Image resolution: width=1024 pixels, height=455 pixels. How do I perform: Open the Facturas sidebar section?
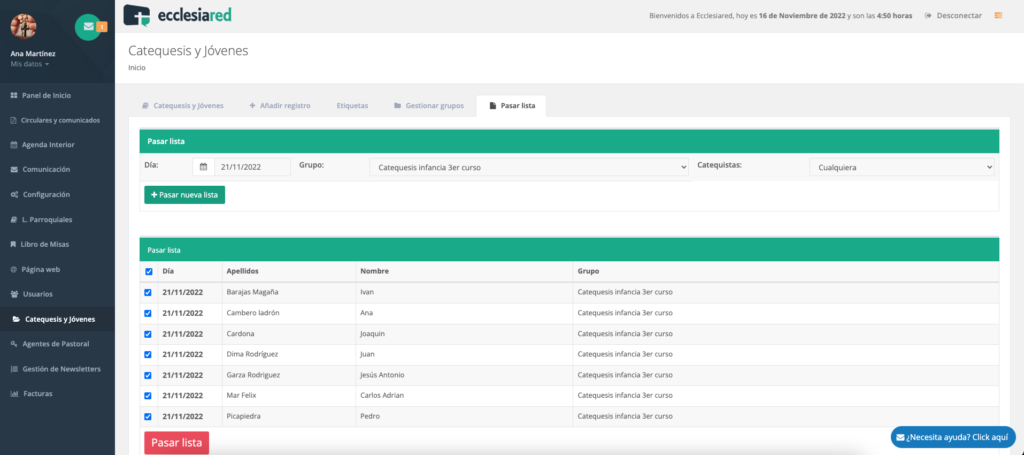pyautogui.click(x=37, y=393)
